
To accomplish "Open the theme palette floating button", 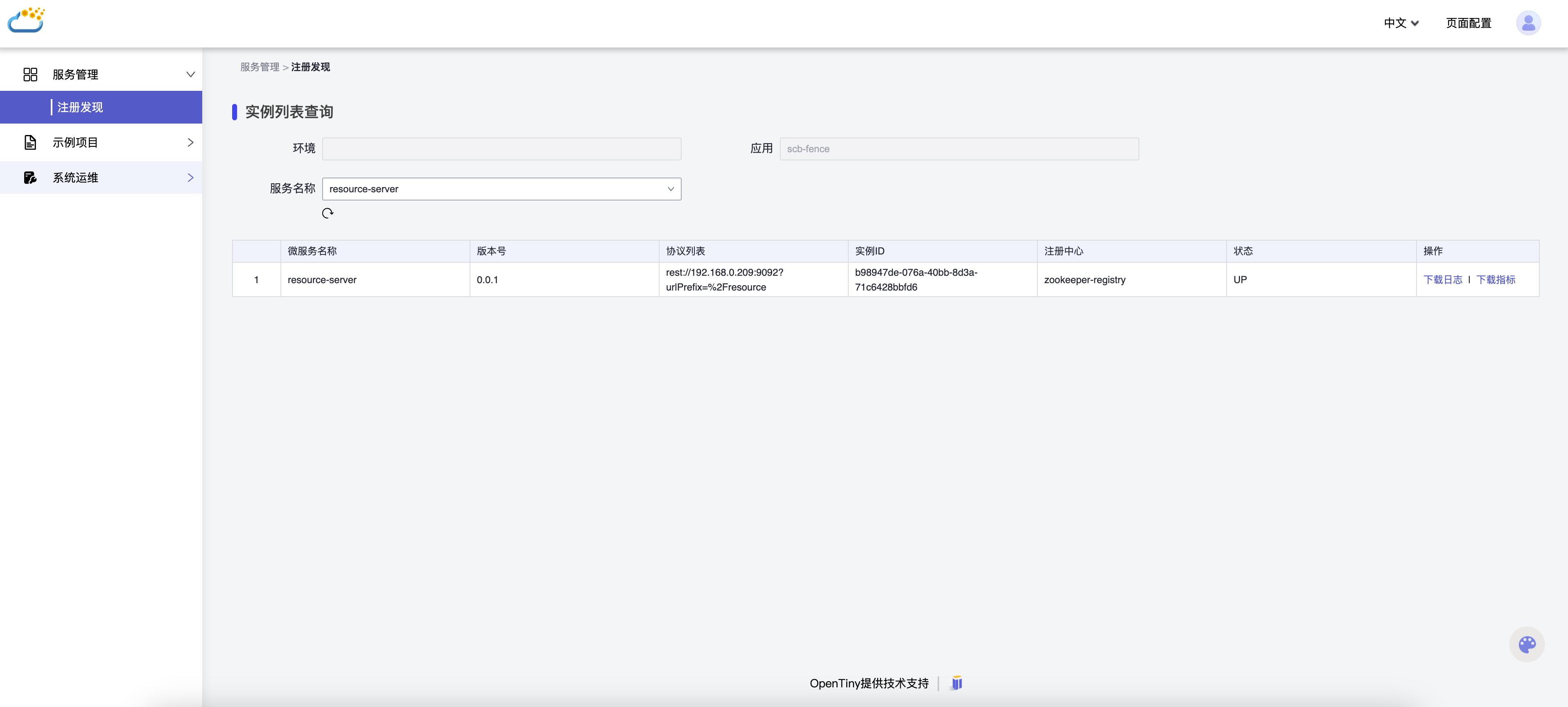I will coord(1527,644).
